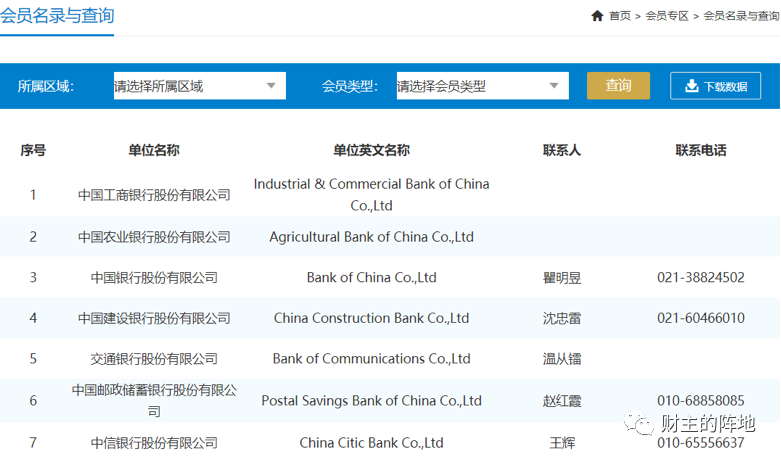Select 中国农业银行股份有限公司 cell

pyautogui.click(x=154, y=237)
